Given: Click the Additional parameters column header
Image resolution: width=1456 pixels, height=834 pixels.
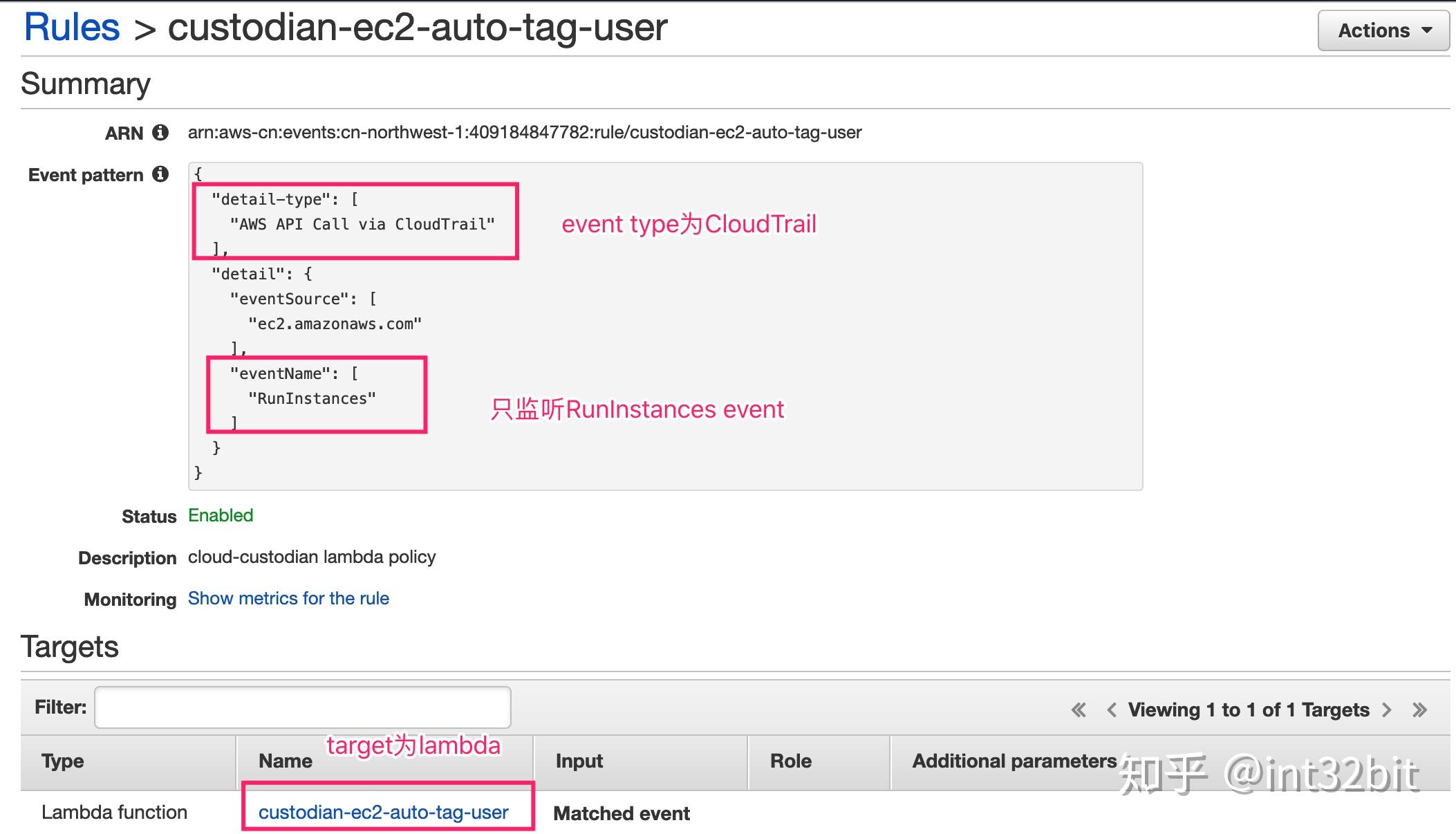Looking at the screenshot, I should coord(1011,761).
